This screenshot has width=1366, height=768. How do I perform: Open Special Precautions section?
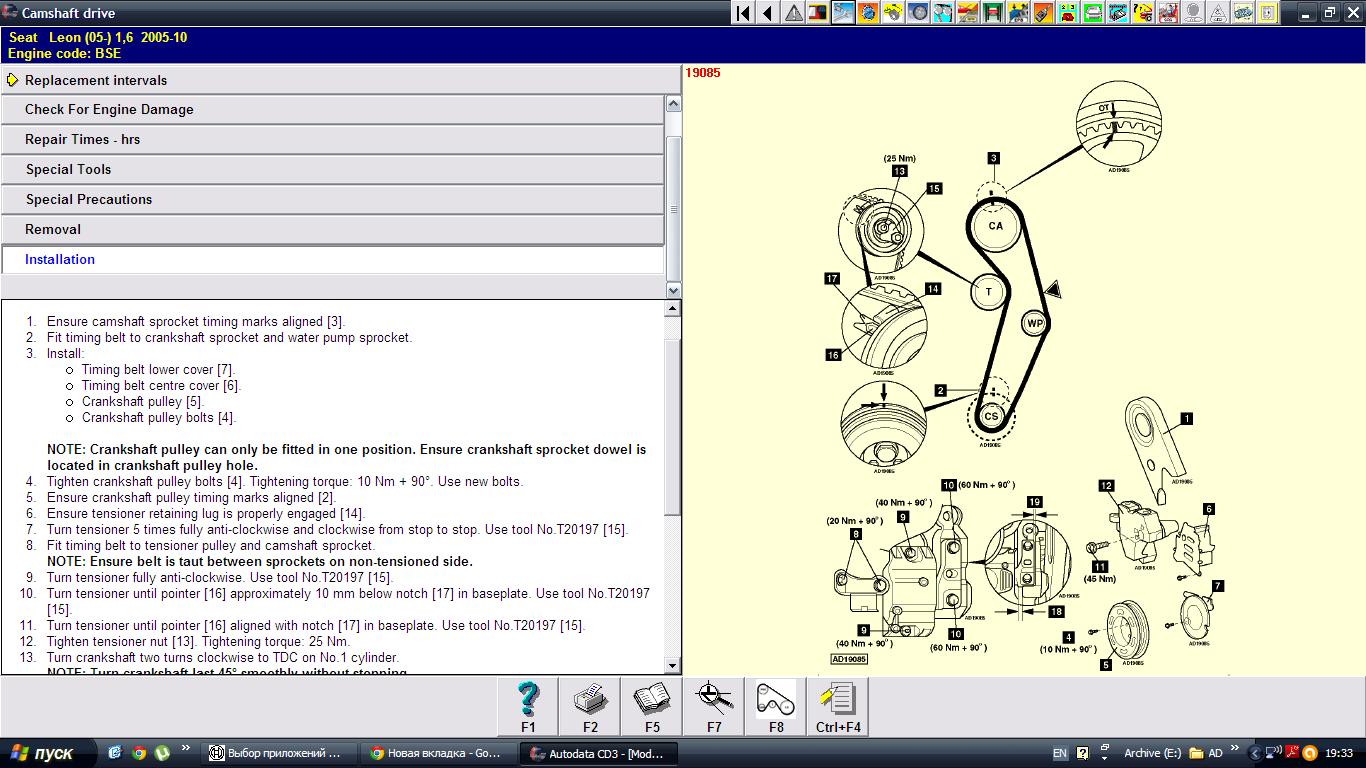click(332, 200)
